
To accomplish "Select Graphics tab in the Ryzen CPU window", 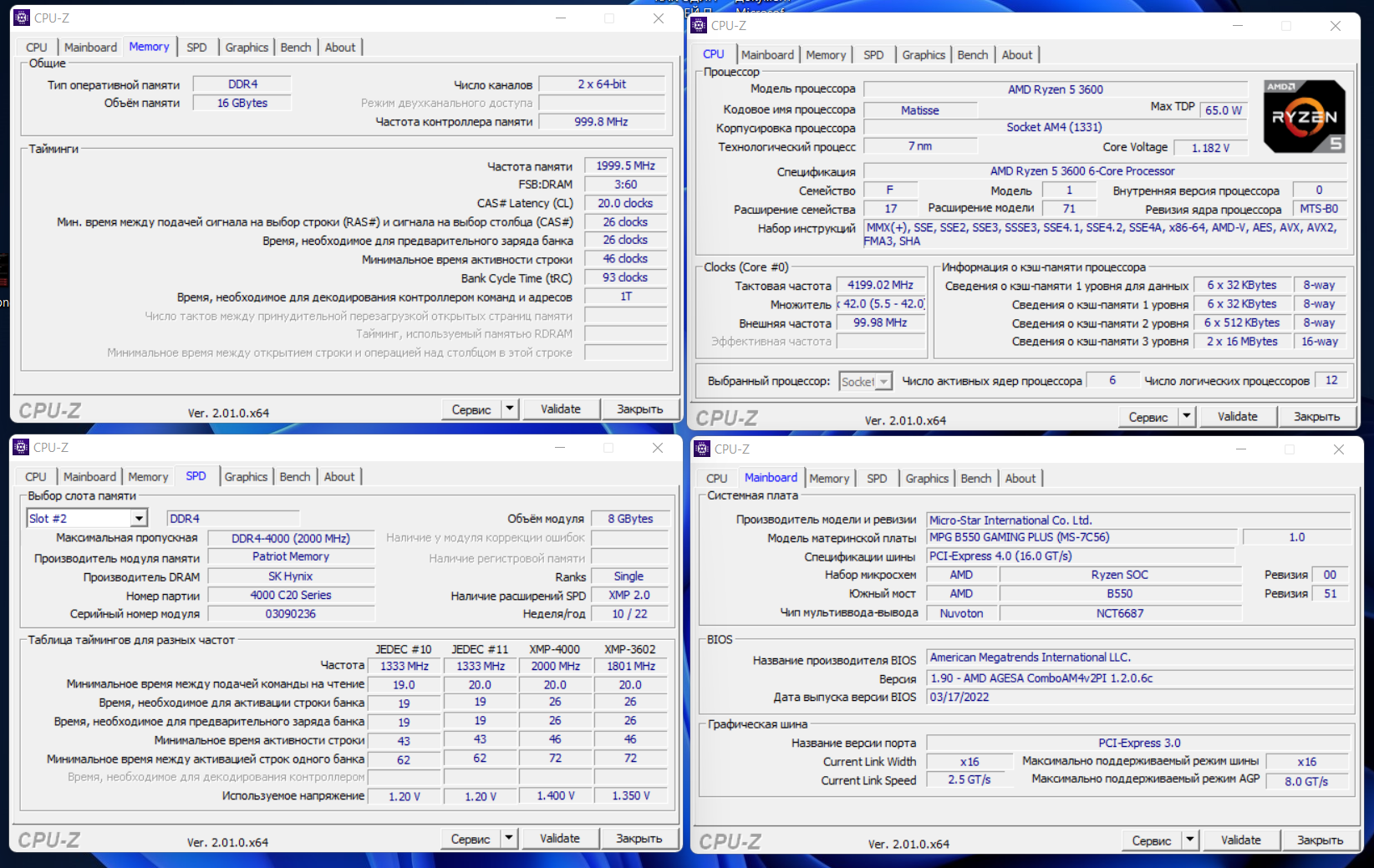I will pyautogui.click(x=924, y=55).
